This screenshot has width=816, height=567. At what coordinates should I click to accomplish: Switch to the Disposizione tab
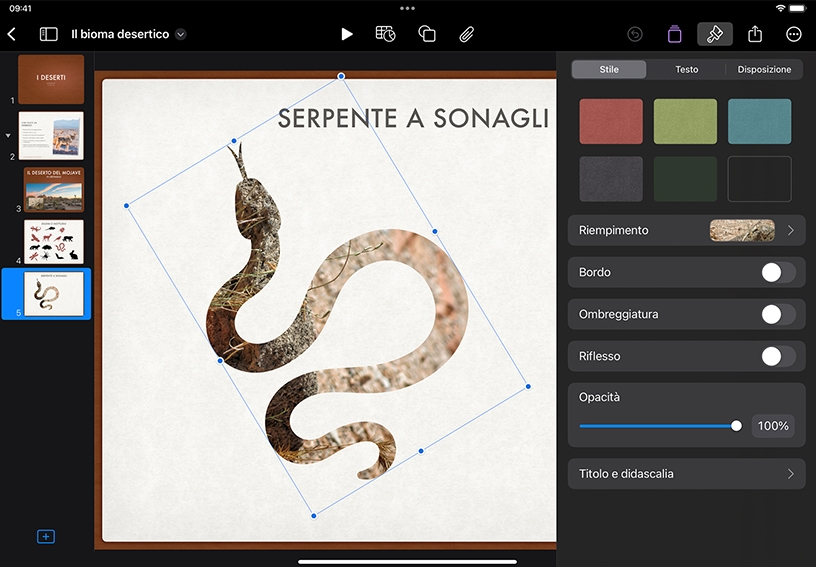click(764, 69)
